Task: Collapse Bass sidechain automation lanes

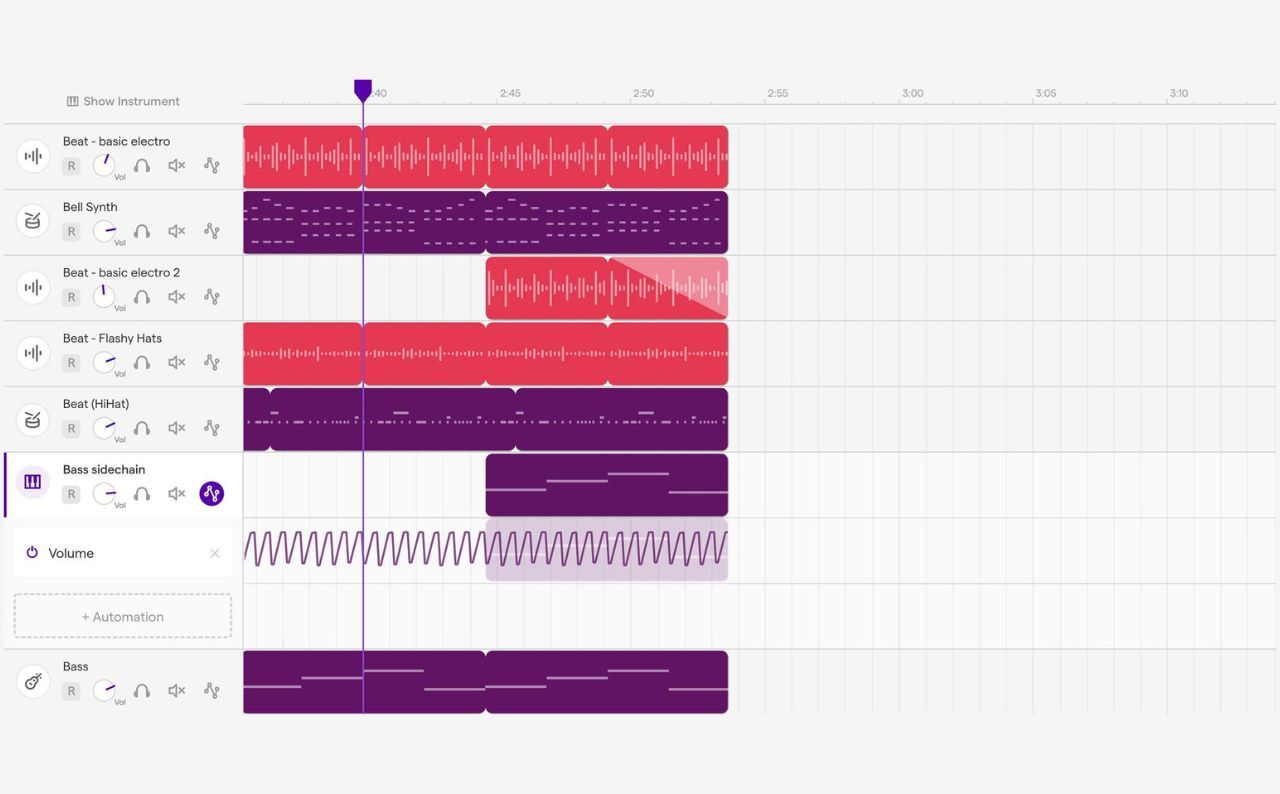Action: [x=212, y=494]
